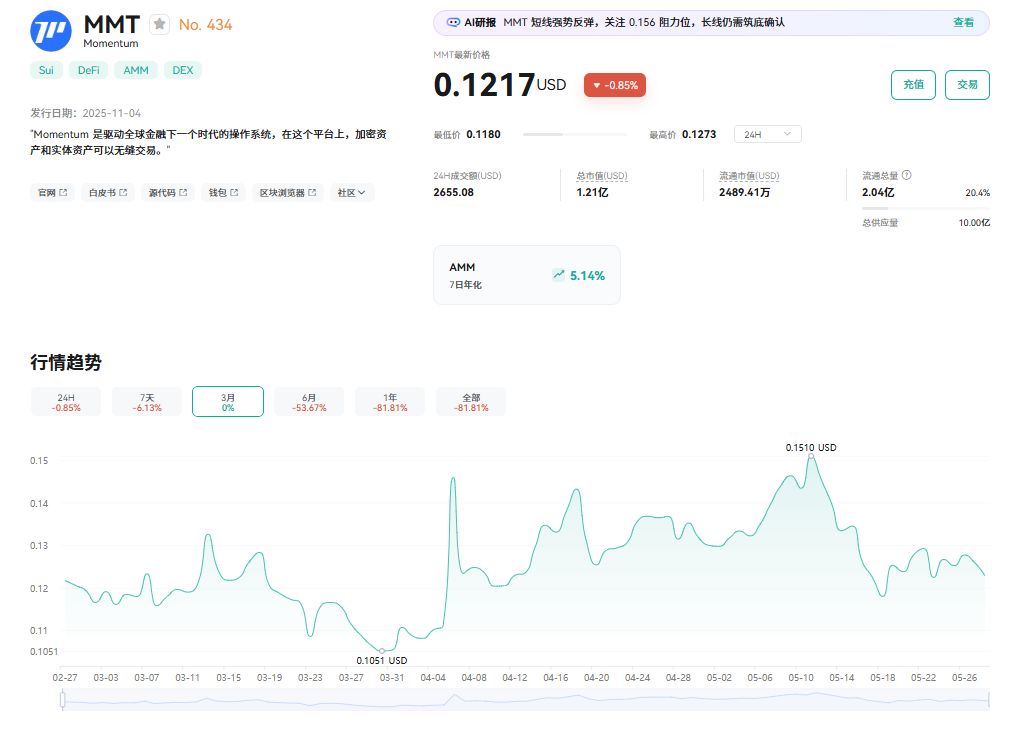Viewport: 1014px width, 730px height.
Task: Click external-link icon on 钱包 button
Action: point(234,193)
